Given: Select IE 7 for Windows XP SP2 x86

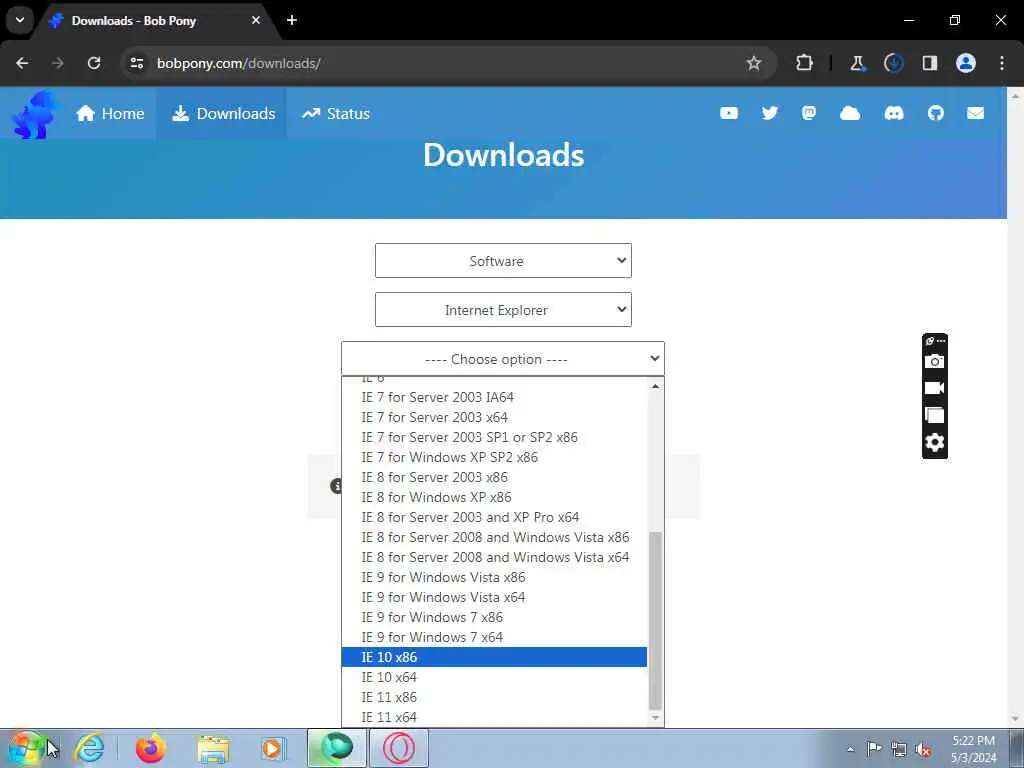Looking at the screenshot, I should coord(494,457).
